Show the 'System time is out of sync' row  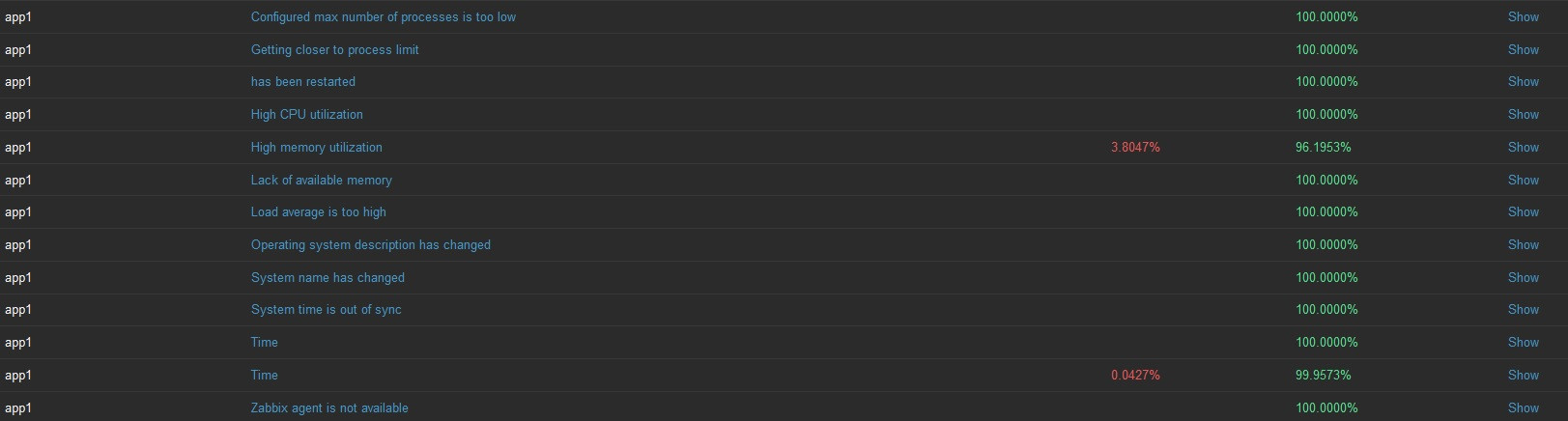tap(1523, 309)
